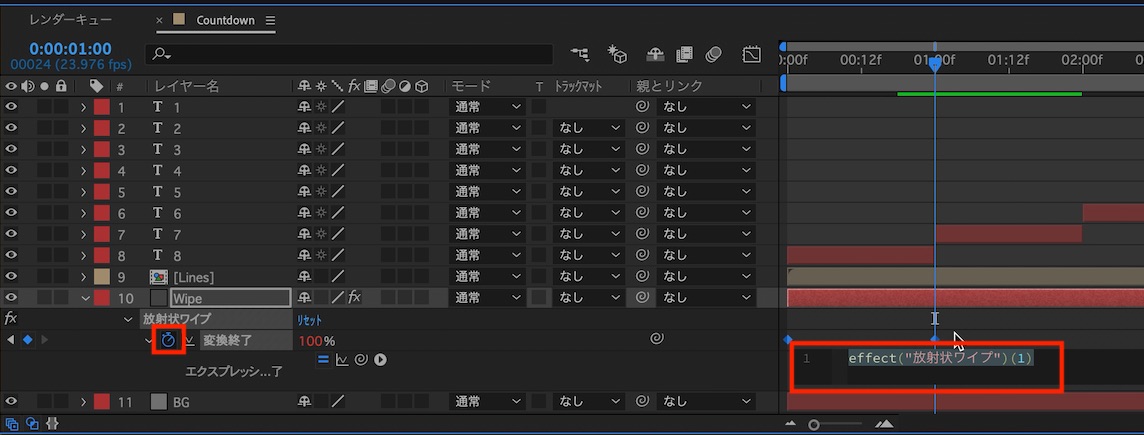Switch to the レンダーキュー tab

(x=71, y=20)
